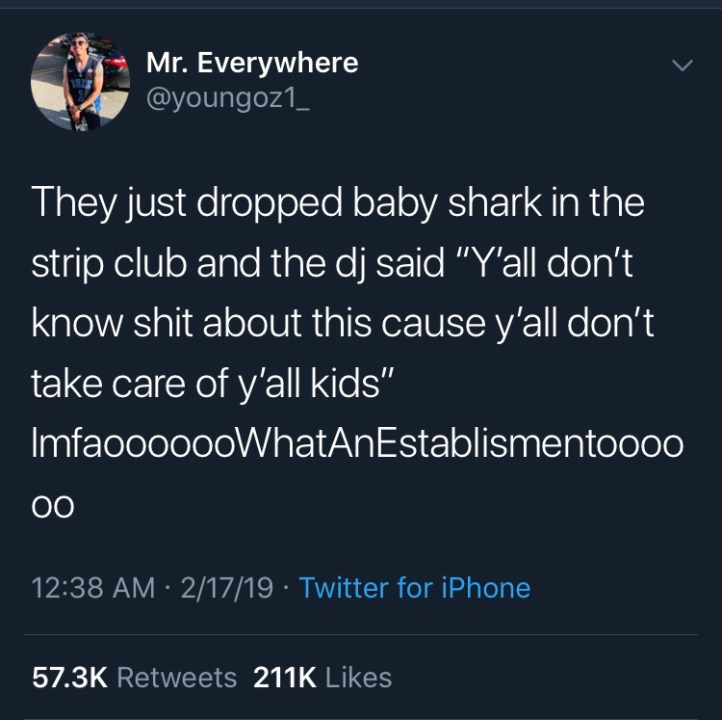Tap the Mr. Everywhere profile picture

coord(80,81)
